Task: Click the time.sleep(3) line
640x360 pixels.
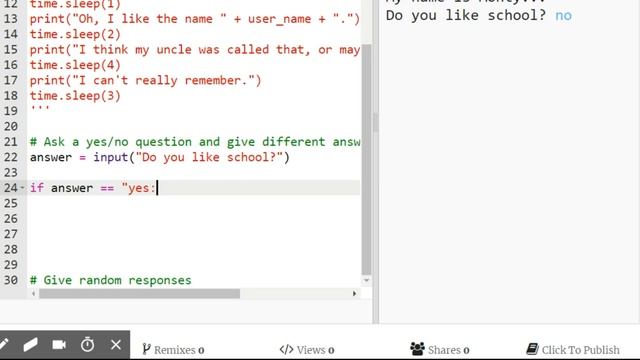Action: [75, 96]
